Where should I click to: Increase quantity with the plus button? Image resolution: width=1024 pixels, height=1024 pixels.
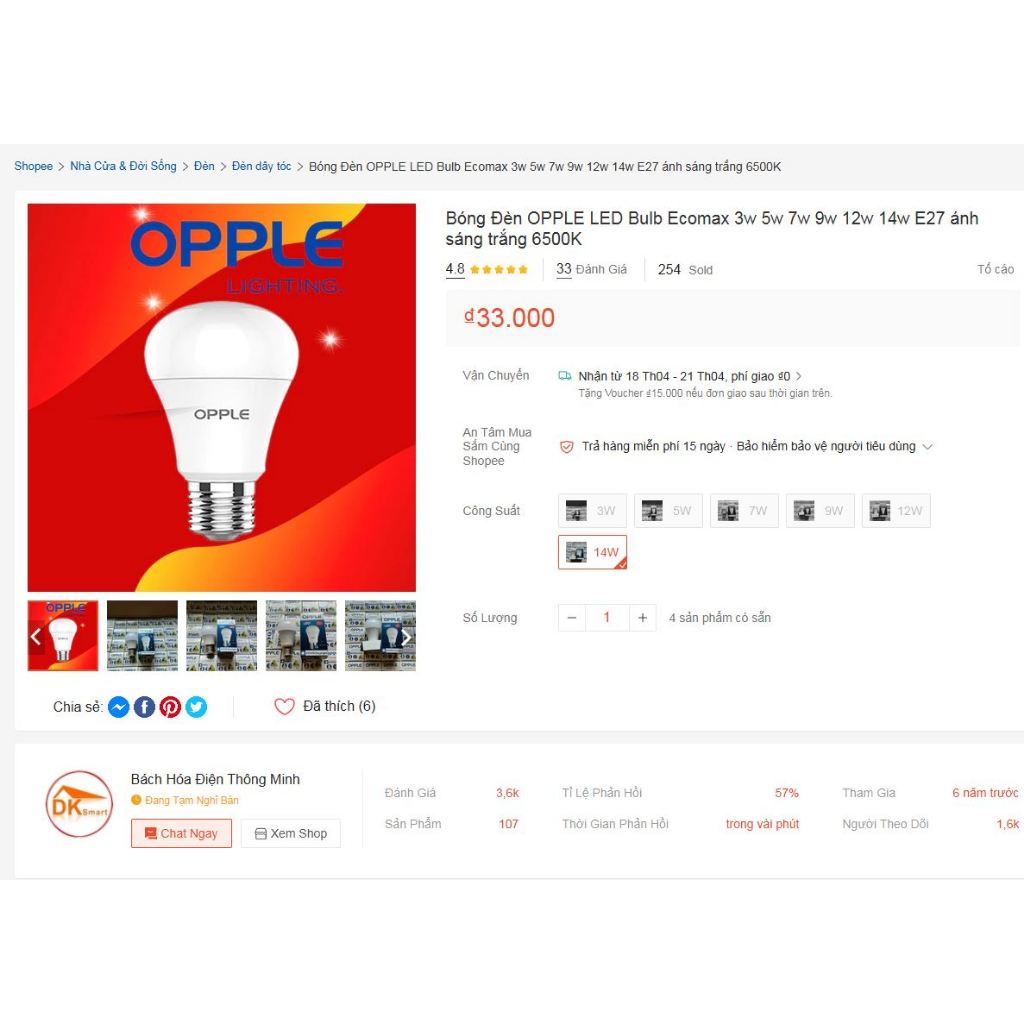pyautogui.click(x=643, y=618)
